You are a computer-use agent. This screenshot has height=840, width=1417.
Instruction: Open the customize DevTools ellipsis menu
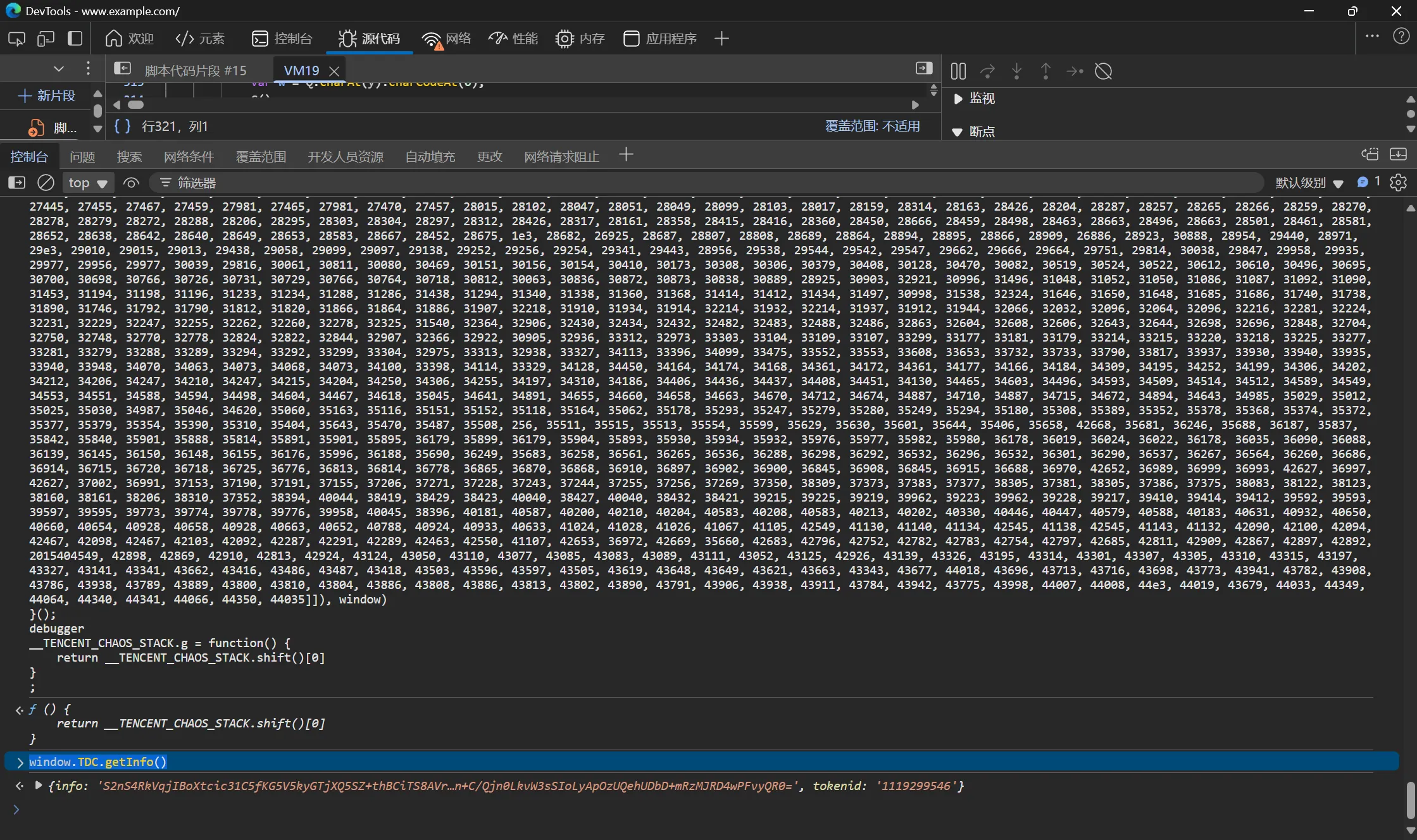(x=1372, y=37)
